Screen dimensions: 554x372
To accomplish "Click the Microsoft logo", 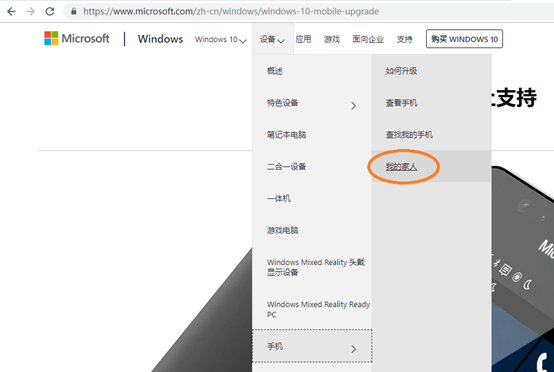I will [77, 38].
